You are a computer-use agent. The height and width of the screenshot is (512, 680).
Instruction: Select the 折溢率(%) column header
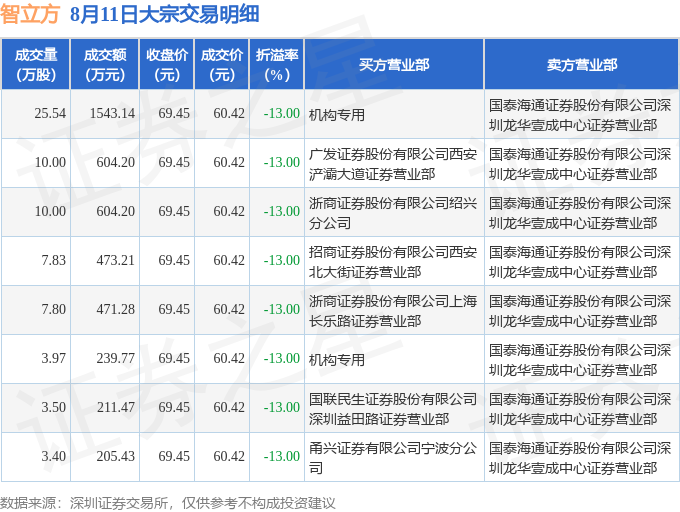point(277,64)
